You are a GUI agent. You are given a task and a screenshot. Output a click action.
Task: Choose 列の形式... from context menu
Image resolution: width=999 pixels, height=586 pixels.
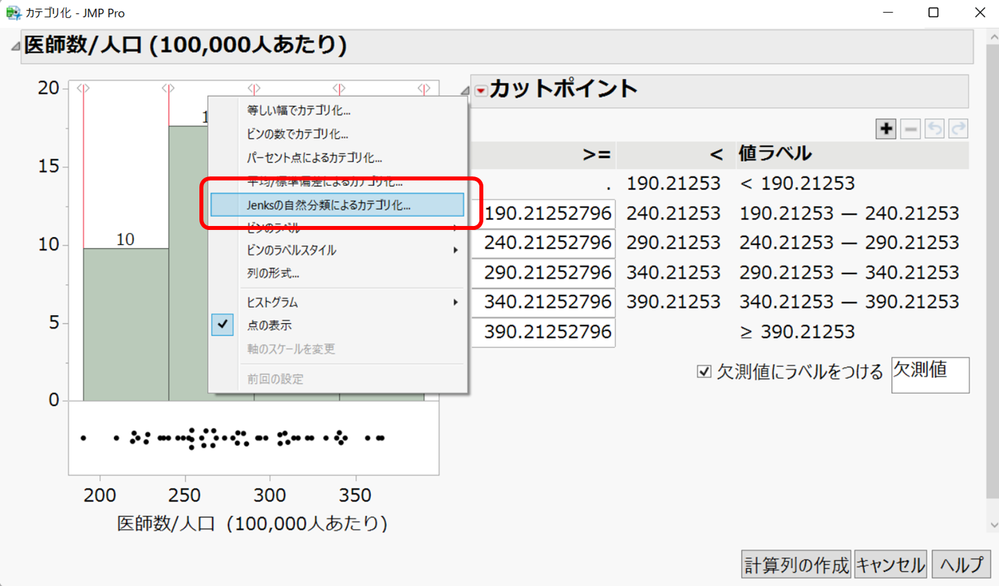pos(338,273)
